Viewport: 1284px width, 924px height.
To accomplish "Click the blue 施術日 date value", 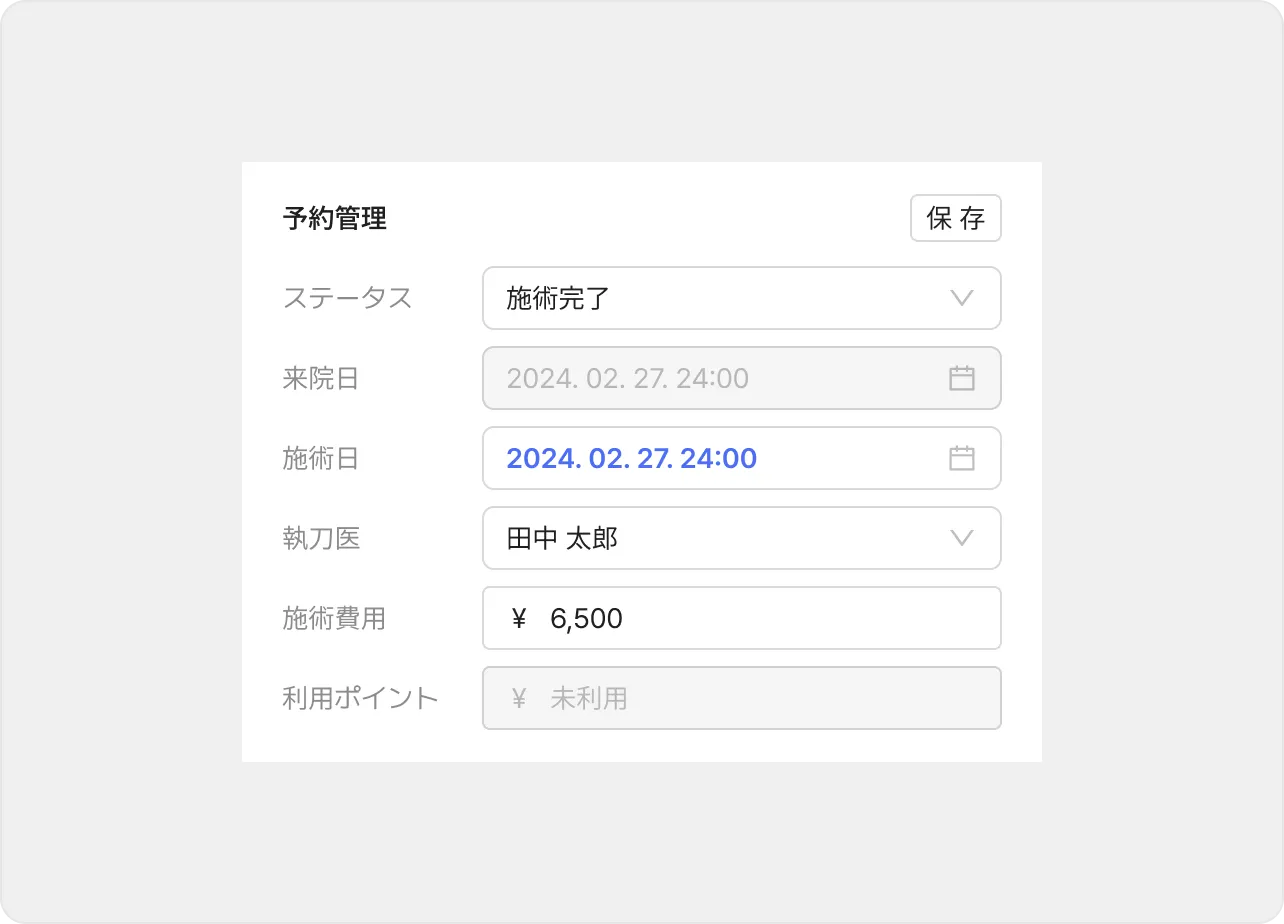I will (x=631, y=458).
